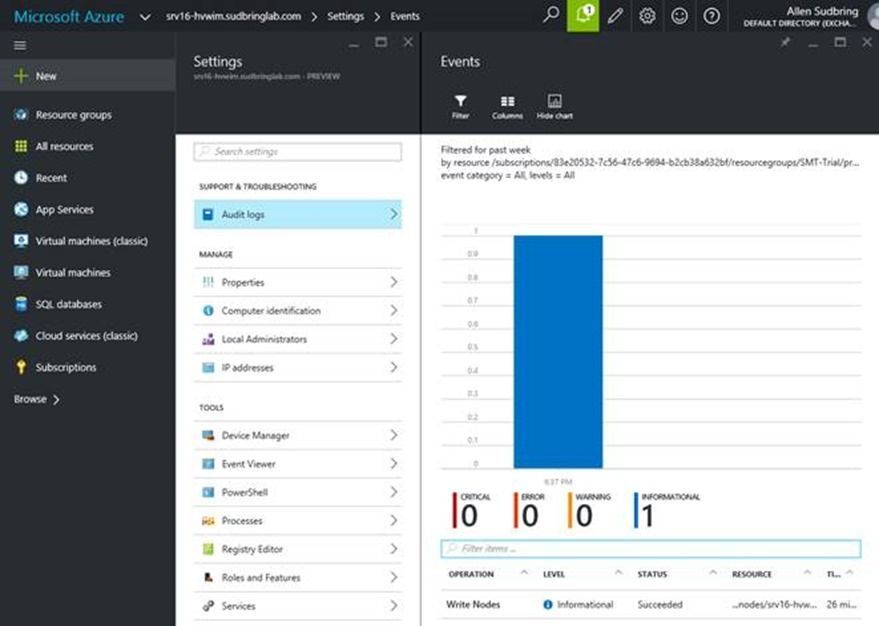Expand Audit logs chevron

[x=394, y=214]
